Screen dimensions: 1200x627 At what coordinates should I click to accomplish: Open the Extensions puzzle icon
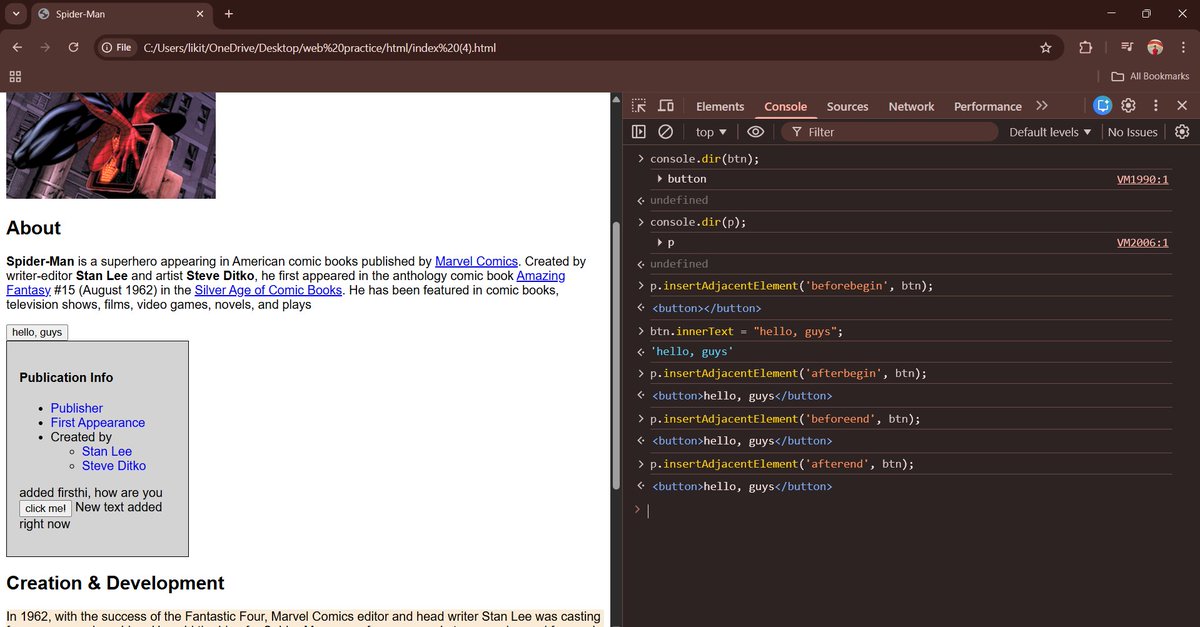[1085, 46]
